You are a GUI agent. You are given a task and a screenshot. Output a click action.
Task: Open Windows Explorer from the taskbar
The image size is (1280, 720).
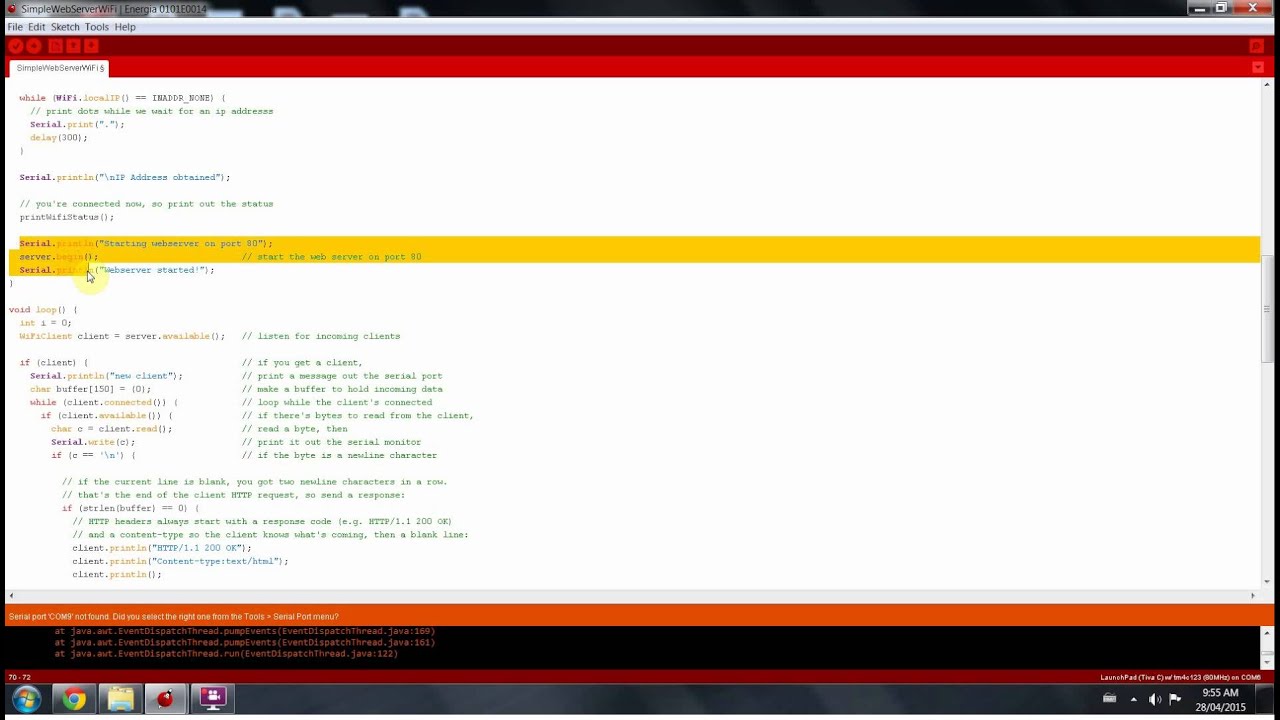pos(120,699)
